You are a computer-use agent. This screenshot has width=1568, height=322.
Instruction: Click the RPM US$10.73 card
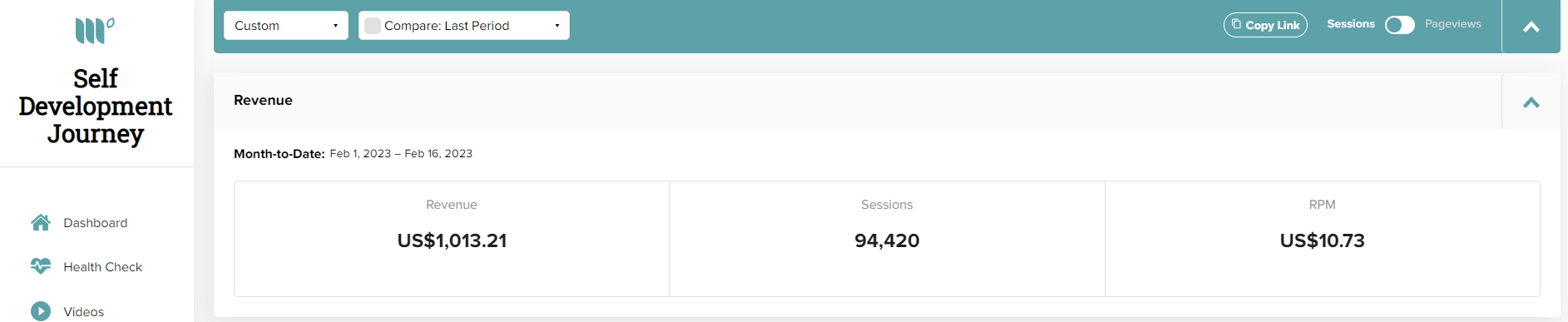[1322, 239]
